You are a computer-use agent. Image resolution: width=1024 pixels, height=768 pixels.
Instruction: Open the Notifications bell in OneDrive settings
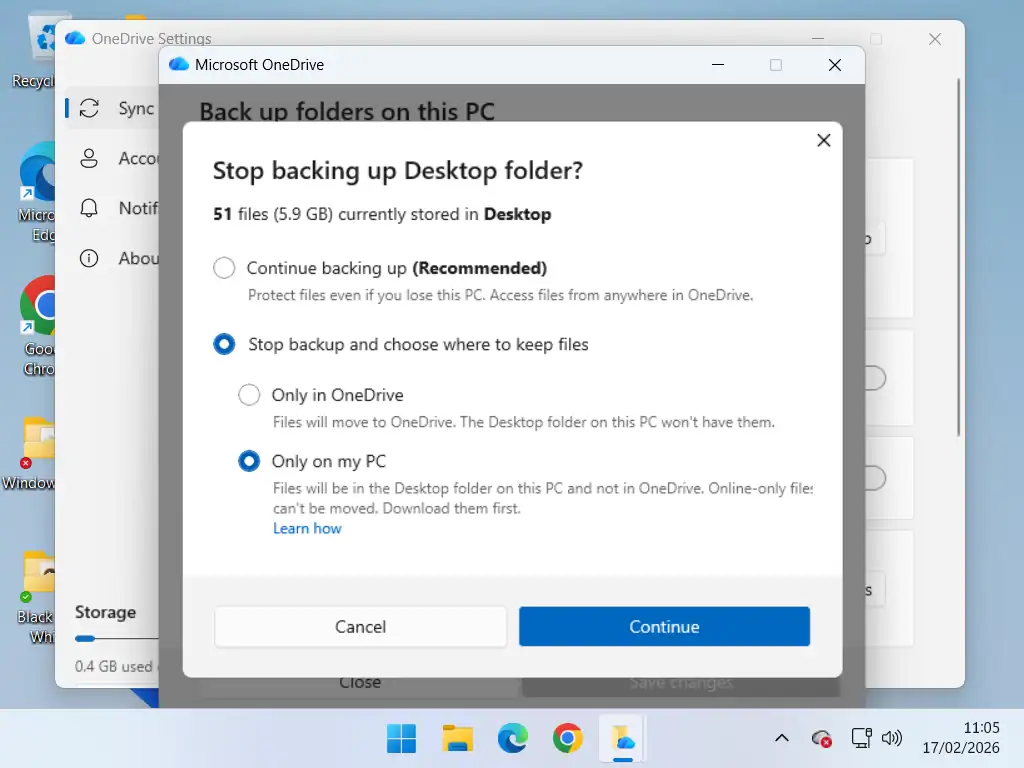tap(89, 208)
